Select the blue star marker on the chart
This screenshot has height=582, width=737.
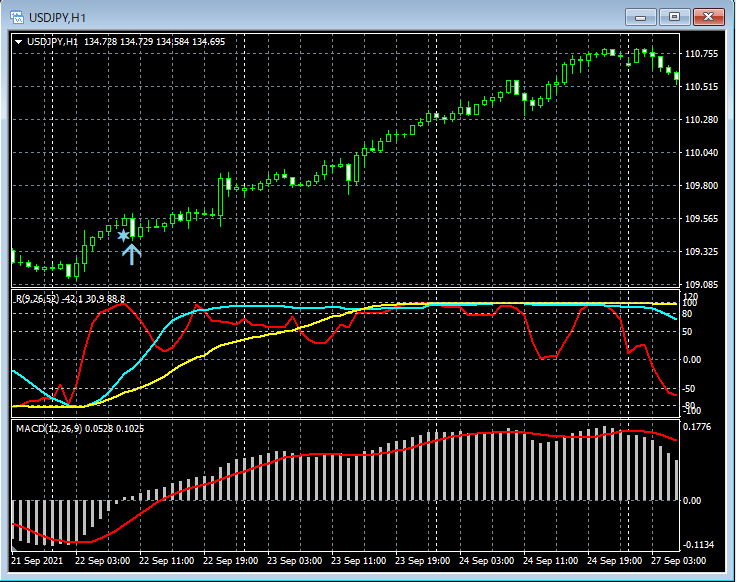tap(123, 235)
